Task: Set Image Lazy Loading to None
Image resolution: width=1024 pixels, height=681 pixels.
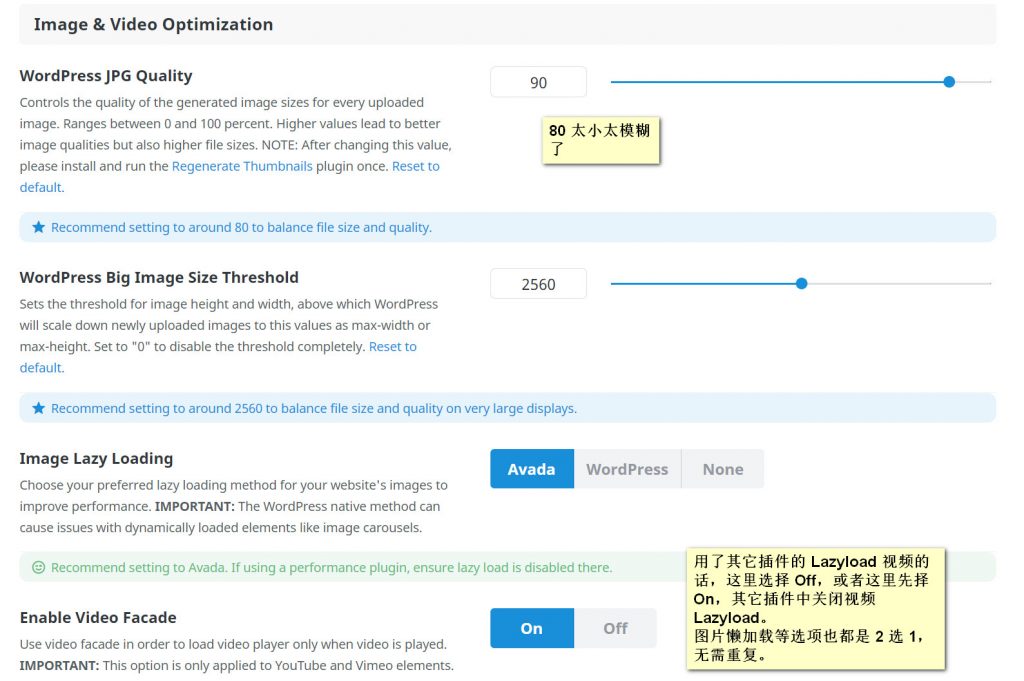Action: pyautogui.click(x=722, y=469)
